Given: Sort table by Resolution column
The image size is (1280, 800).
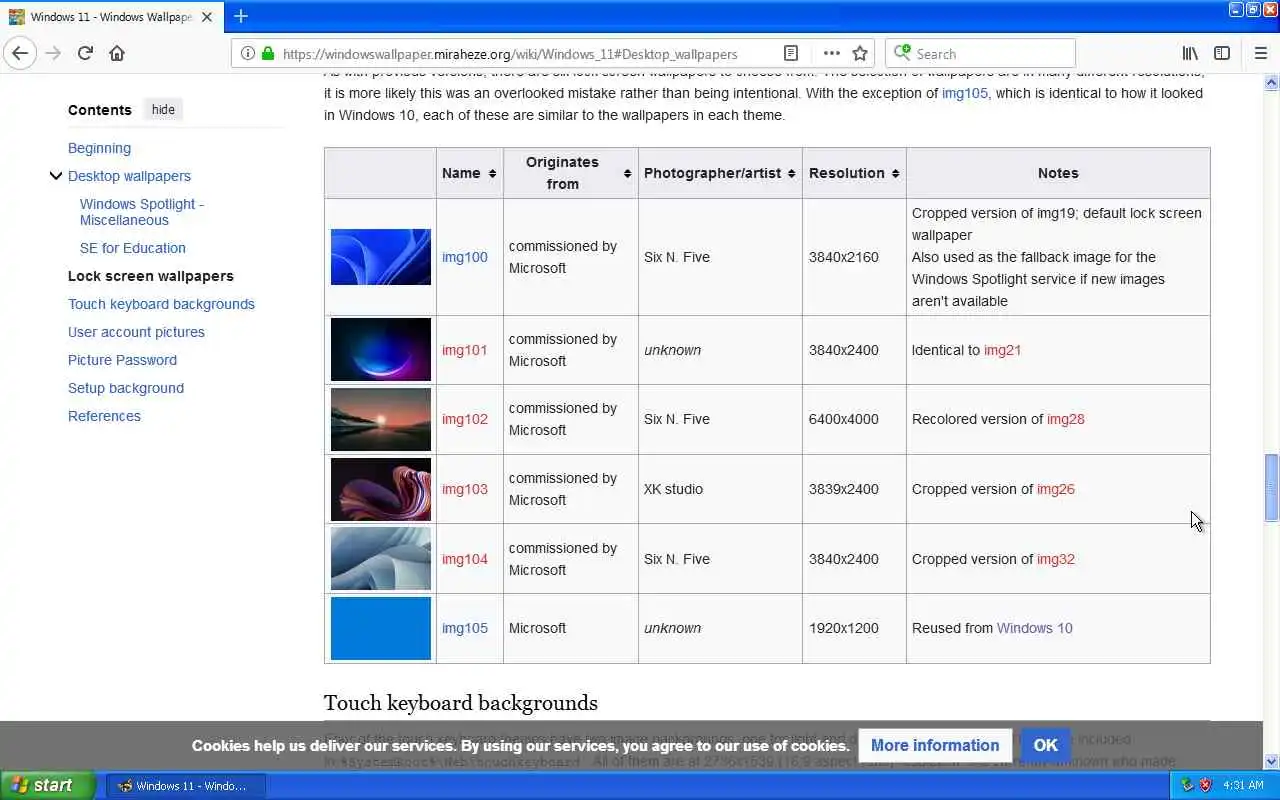Looking at the screenshot, I should click(x=854, y=173).
